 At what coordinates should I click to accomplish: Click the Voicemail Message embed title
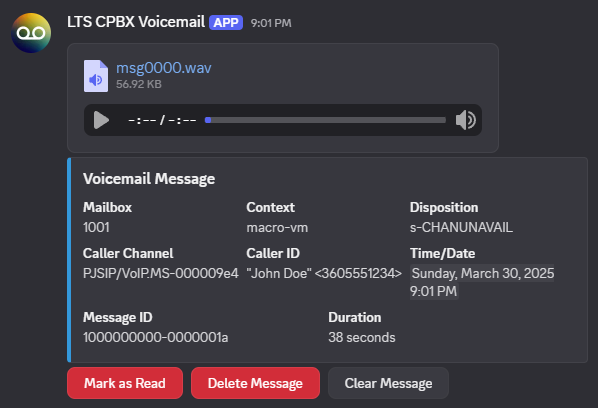pos(149,179)
